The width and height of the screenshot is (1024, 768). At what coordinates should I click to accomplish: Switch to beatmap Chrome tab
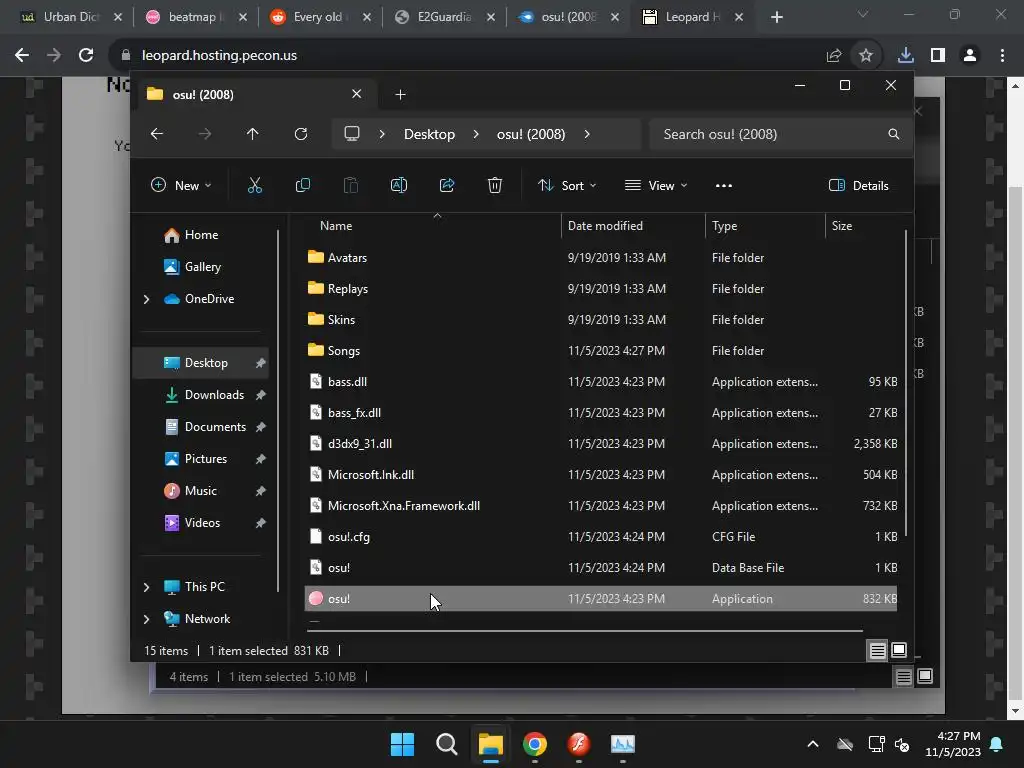(x=195, y=17)
